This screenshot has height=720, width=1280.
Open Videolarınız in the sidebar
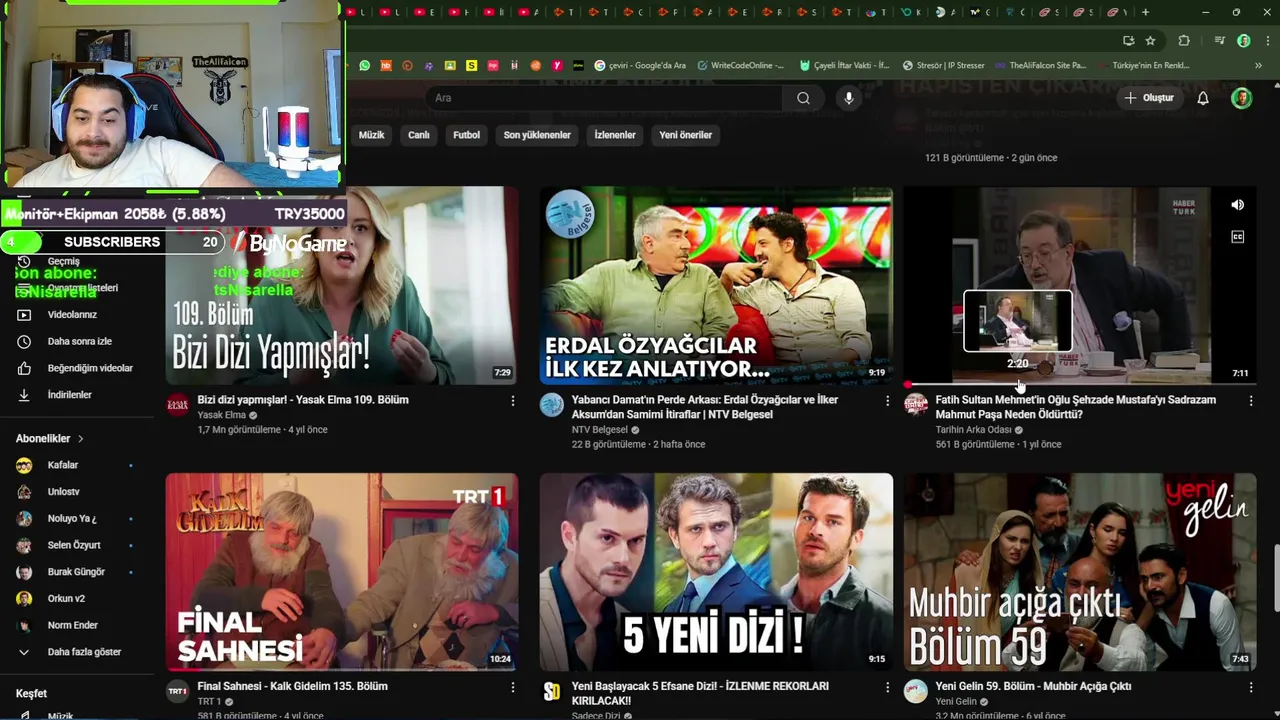[72, 314]
